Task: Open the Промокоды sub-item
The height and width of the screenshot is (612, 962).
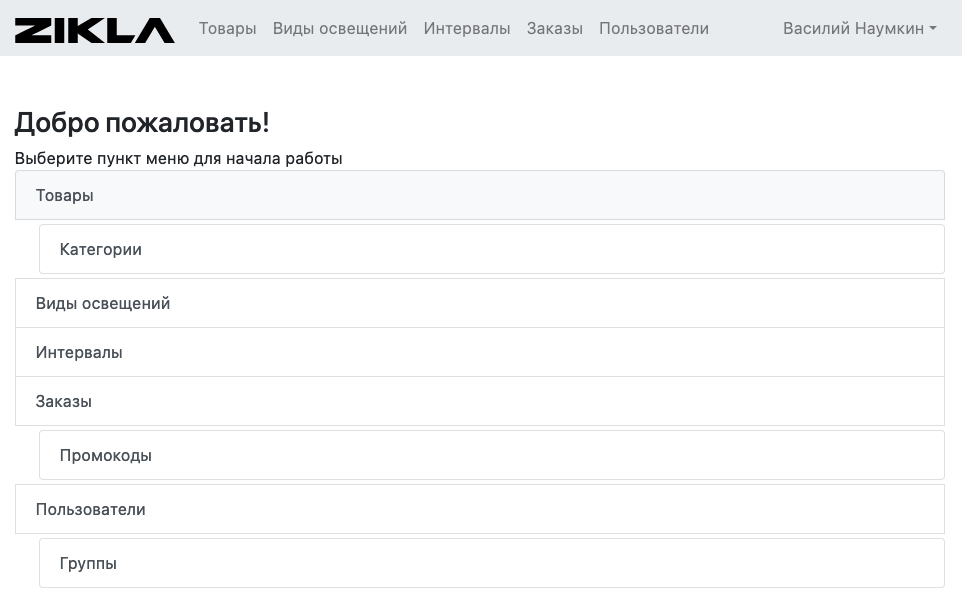Action: coord(492,455)
